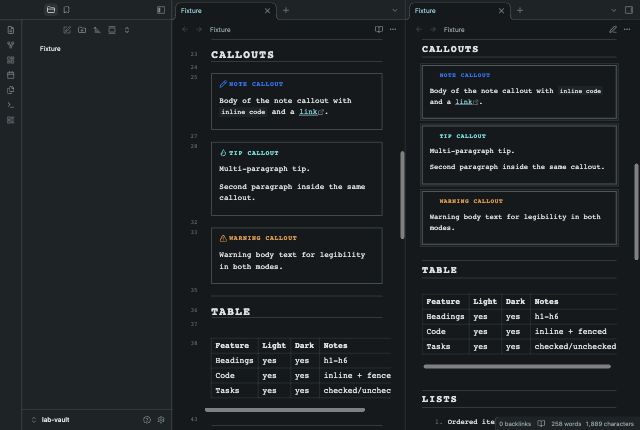The width and height of the screenshot is (640, 430).
Task: Click left pane vertical scrollbar
Action: [402, 195]
